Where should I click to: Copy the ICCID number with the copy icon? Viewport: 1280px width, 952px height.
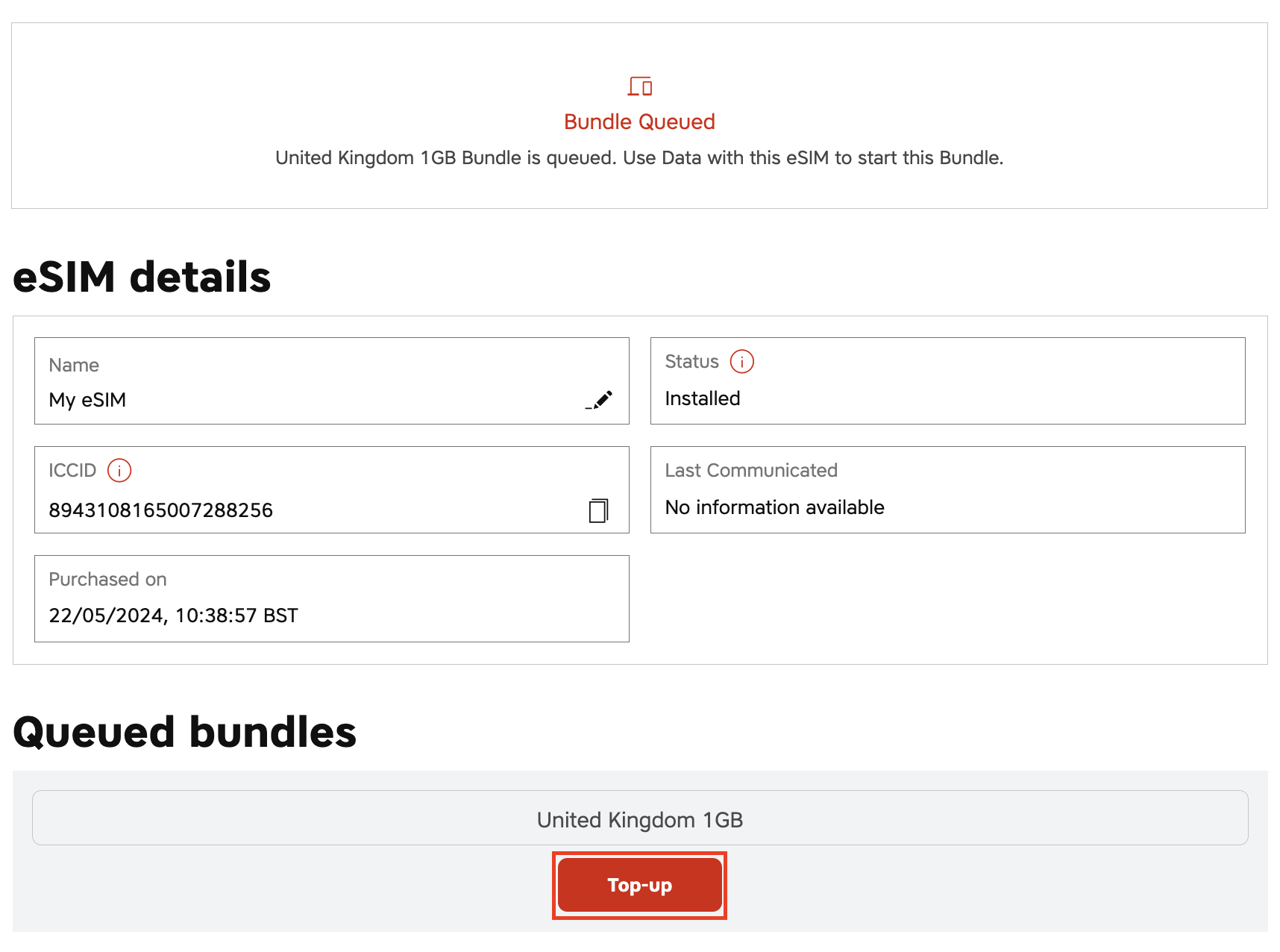(598, 510)
